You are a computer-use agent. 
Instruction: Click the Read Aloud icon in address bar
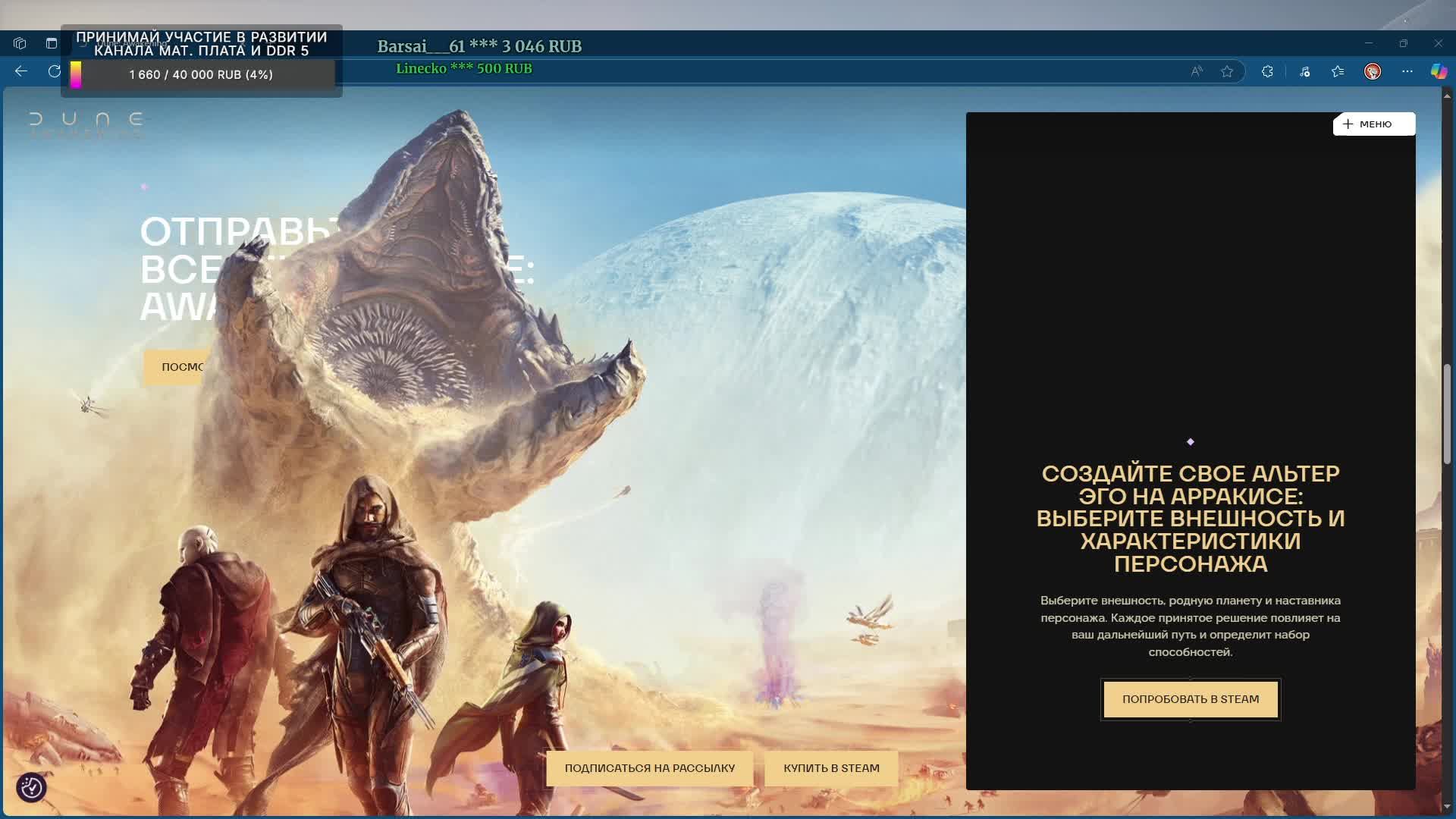tap(1197, 71)
